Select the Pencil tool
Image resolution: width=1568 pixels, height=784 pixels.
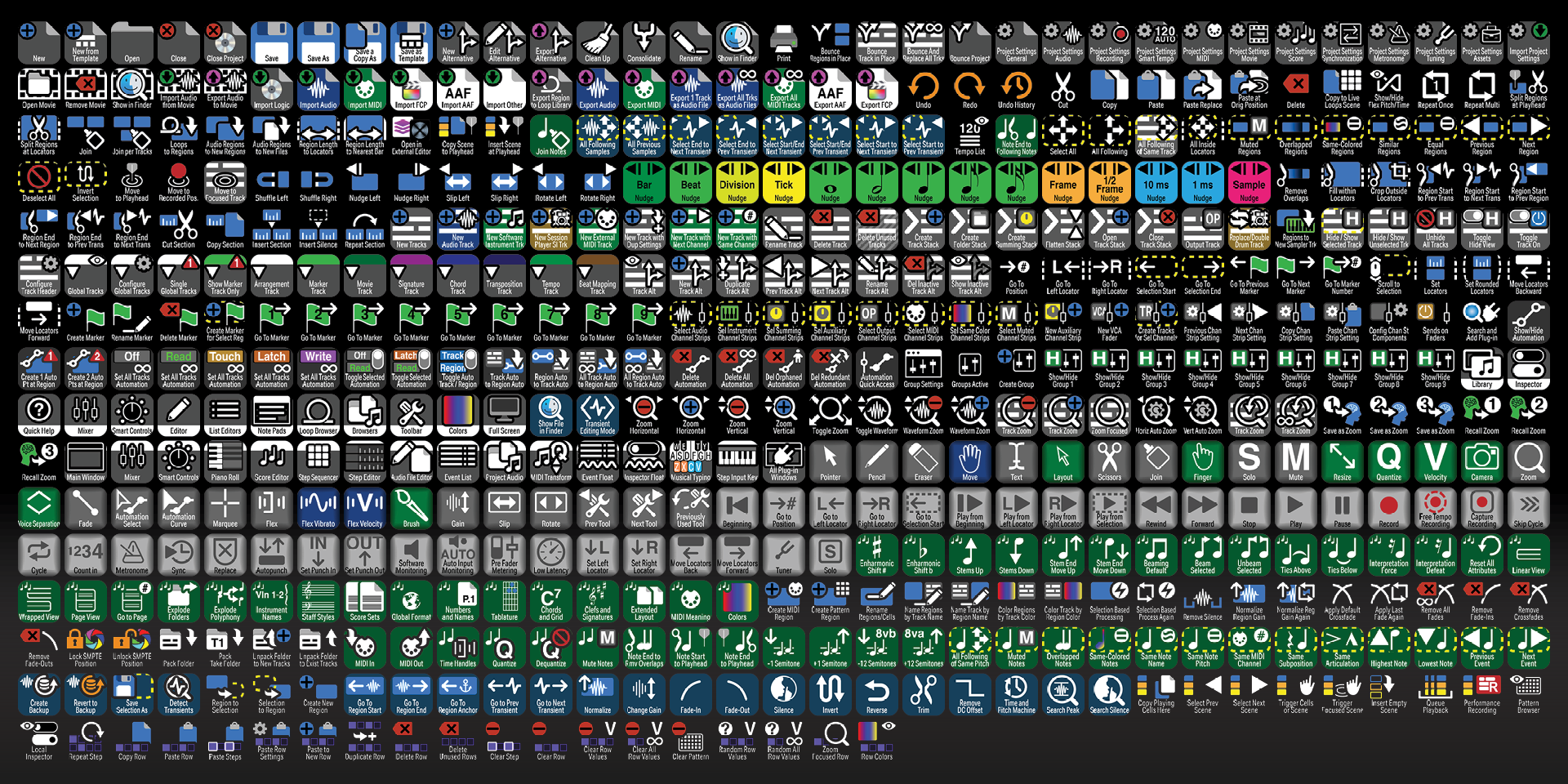(x=876, y=461)
